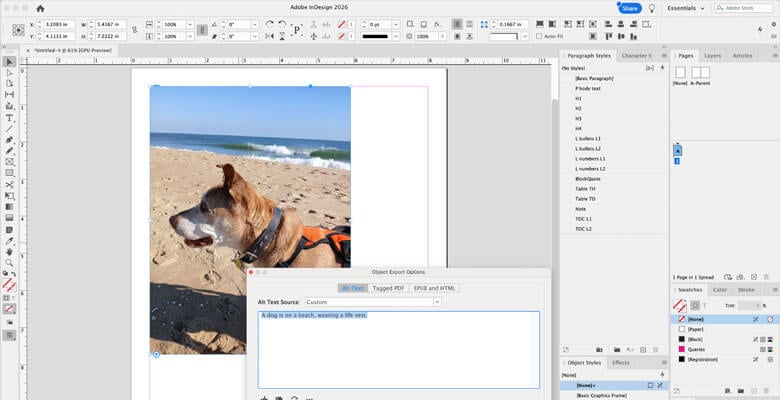Click the Home icon in title bar
The height and width of the screenshot is (400, 780).
(x=41, y=8)
